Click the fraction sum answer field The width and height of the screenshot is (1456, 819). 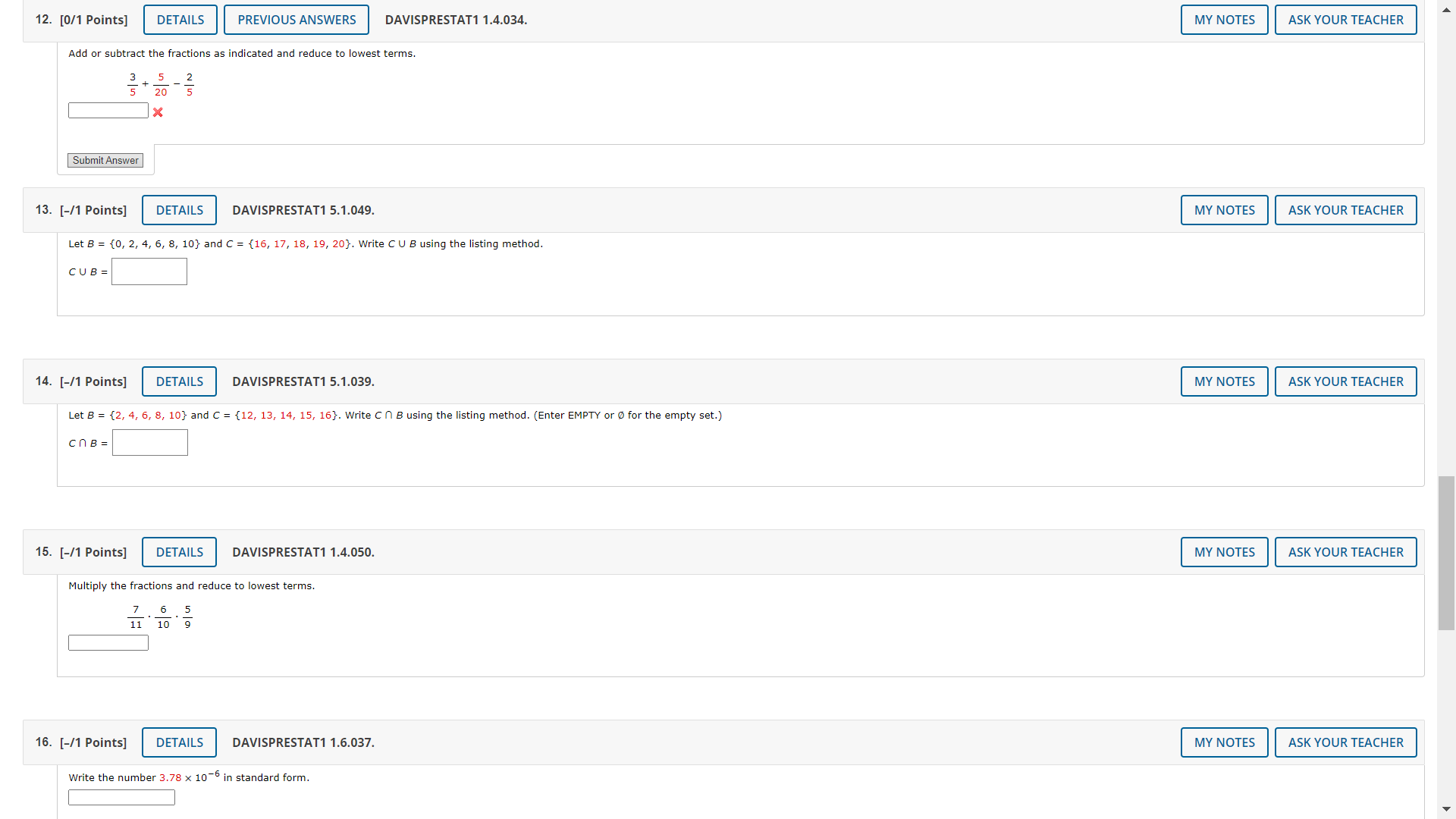108,111
